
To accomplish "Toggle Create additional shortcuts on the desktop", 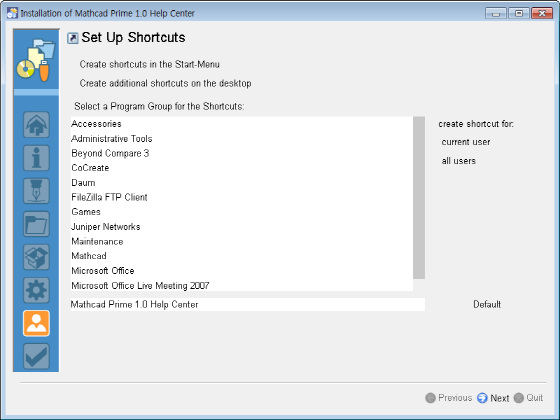I will (x=165, y=83).
